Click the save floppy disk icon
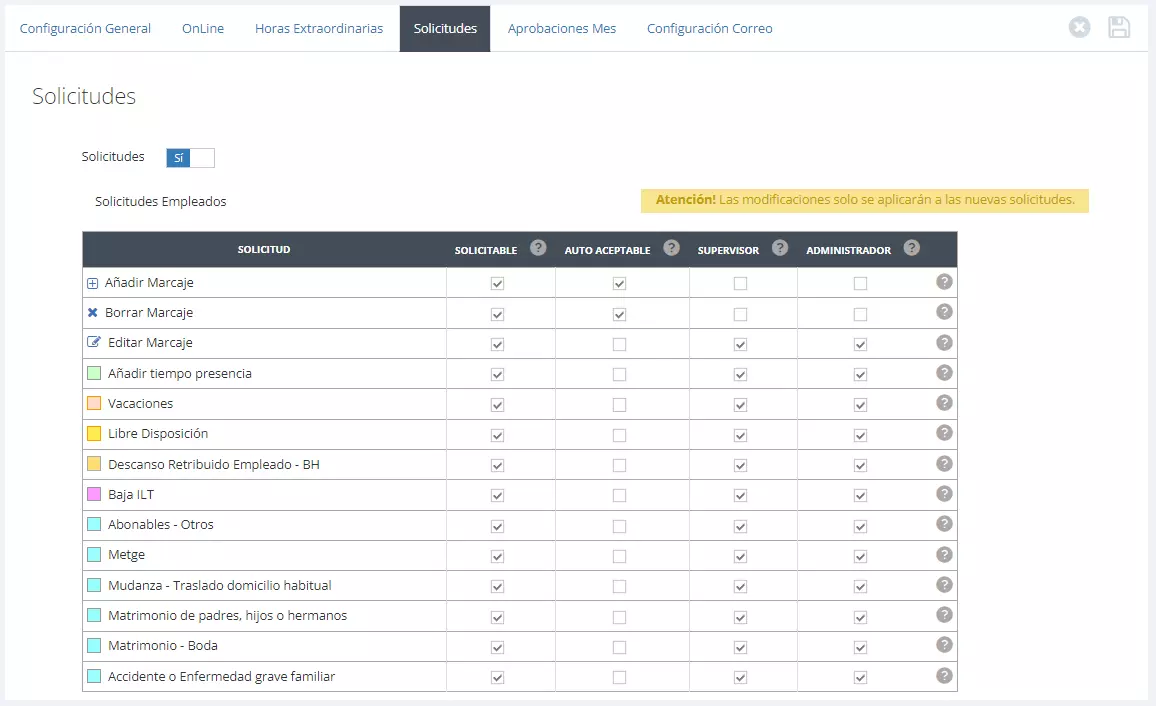The height and width of the screenshot is (706, 1156). pos(1118,27)
